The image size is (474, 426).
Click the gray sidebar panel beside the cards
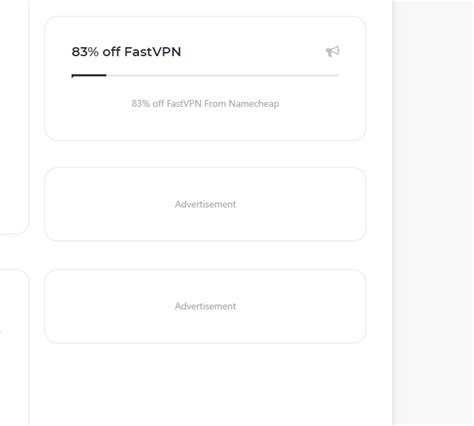433,213
